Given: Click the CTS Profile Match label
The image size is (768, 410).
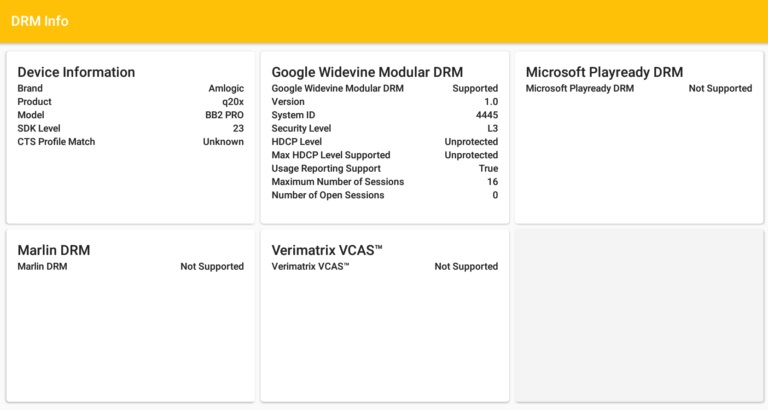Looking at the screenshot, I should pyautogui.click(x=56, y=142).
